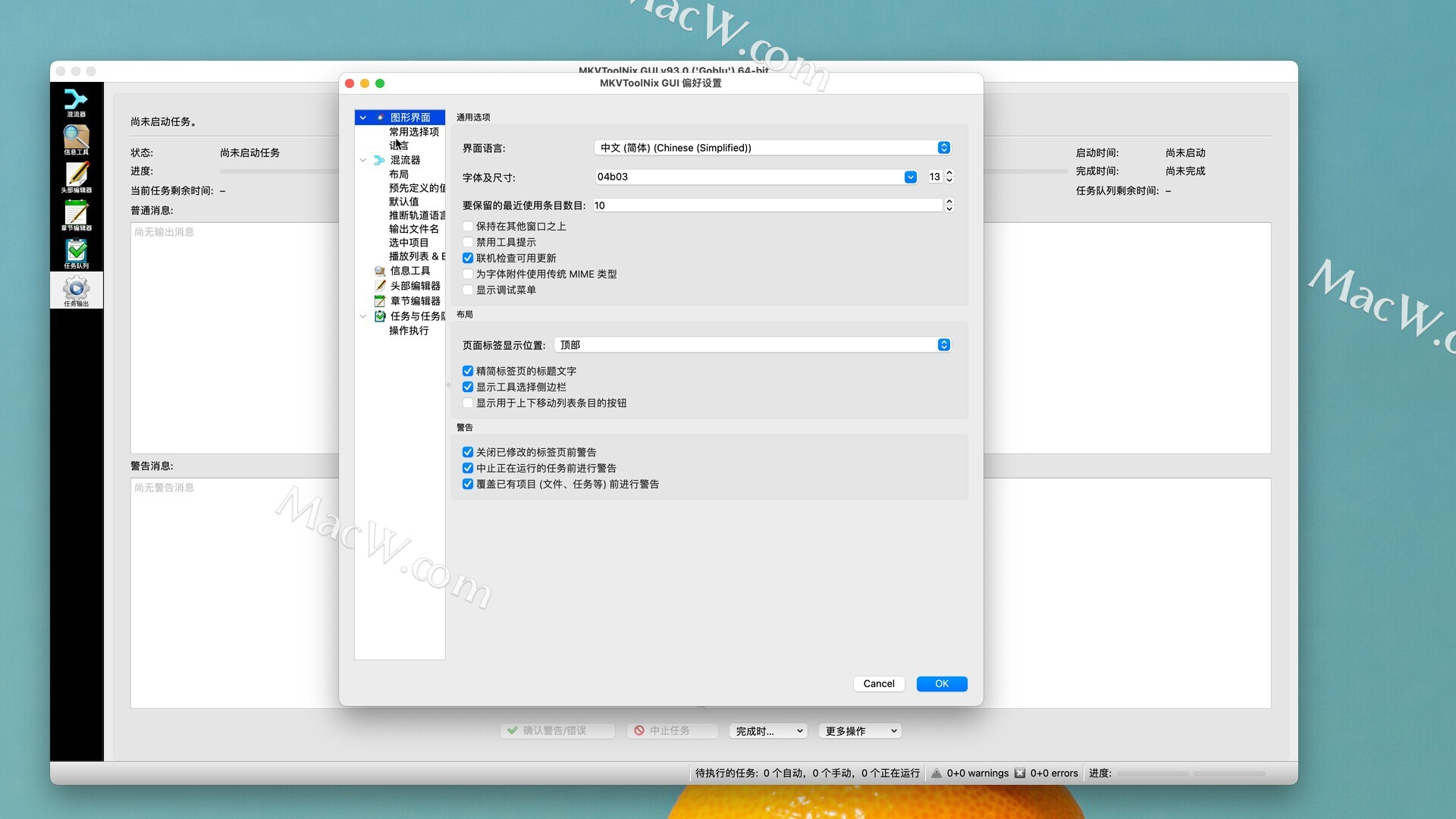Select 语言 under 图形界面 in tree
The height and width of the screenshot is (819, 1456).
(399, 146)
